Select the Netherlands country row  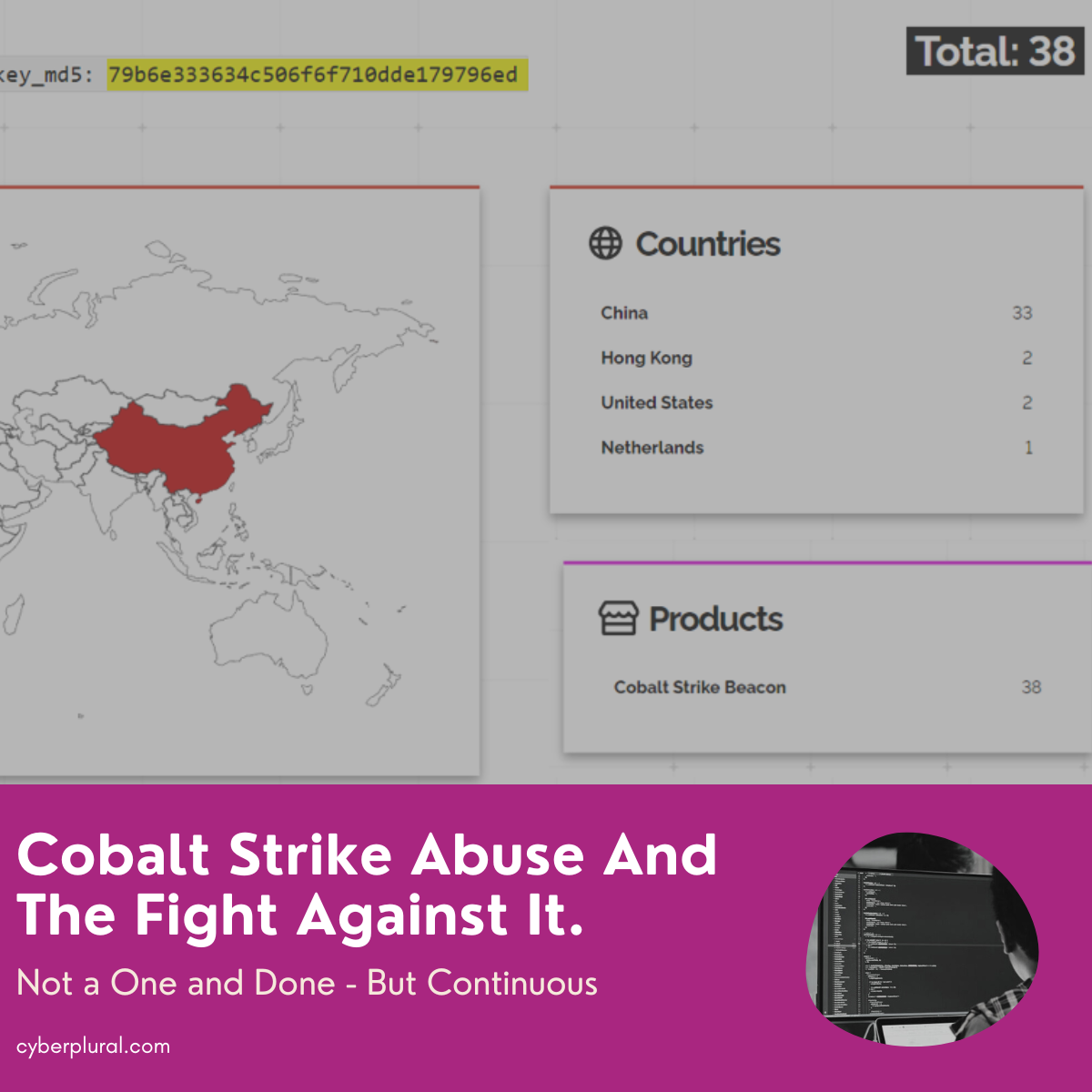coord(816,447)
